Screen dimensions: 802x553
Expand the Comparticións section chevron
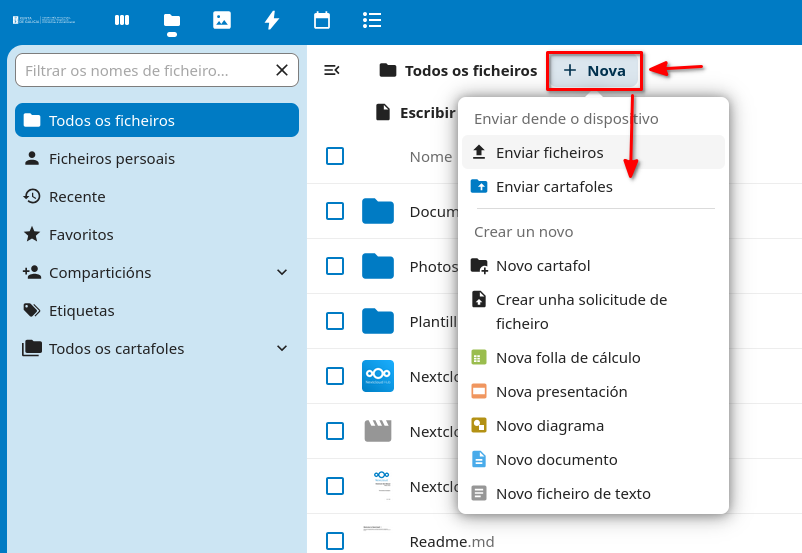coord(282,272)
